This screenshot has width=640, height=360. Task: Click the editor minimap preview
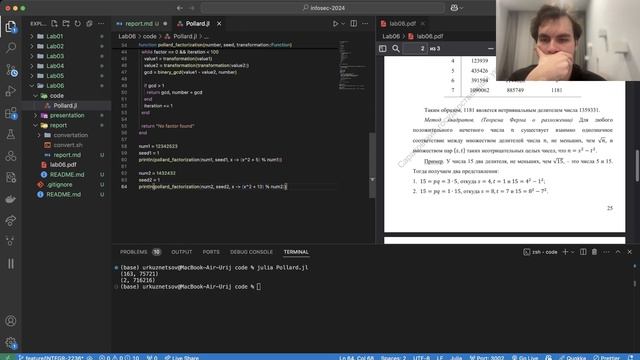click(352, 65)
